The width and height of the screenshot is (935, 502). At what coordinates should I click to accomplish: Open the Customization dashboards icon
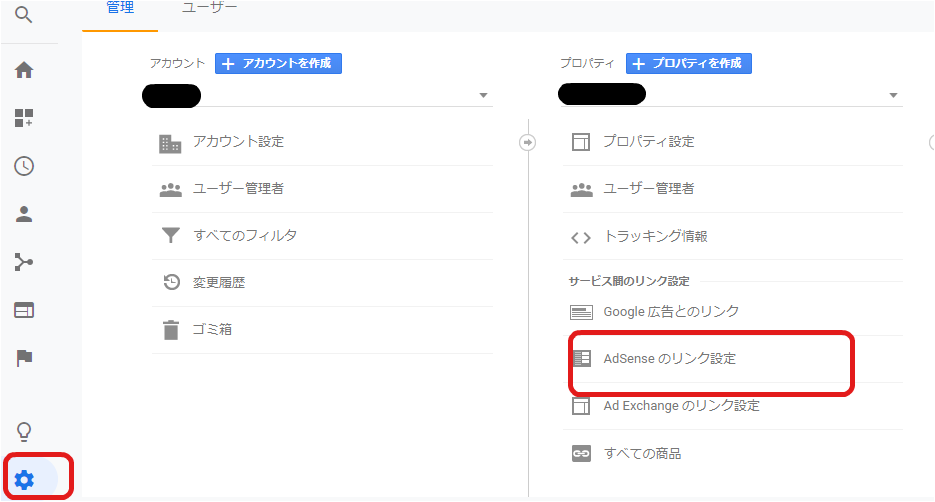[x=24, y=118]
